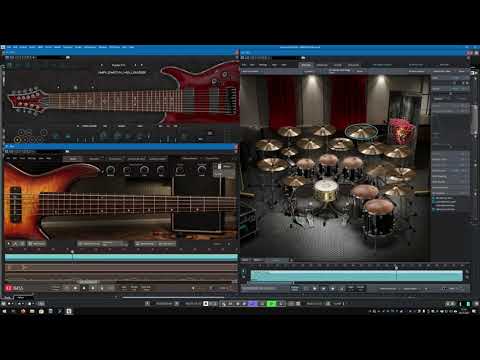This screenshot has width=480, height=360.
Task: Click the cyan-outlined cymbal in the drum kit
Action: 361,131
